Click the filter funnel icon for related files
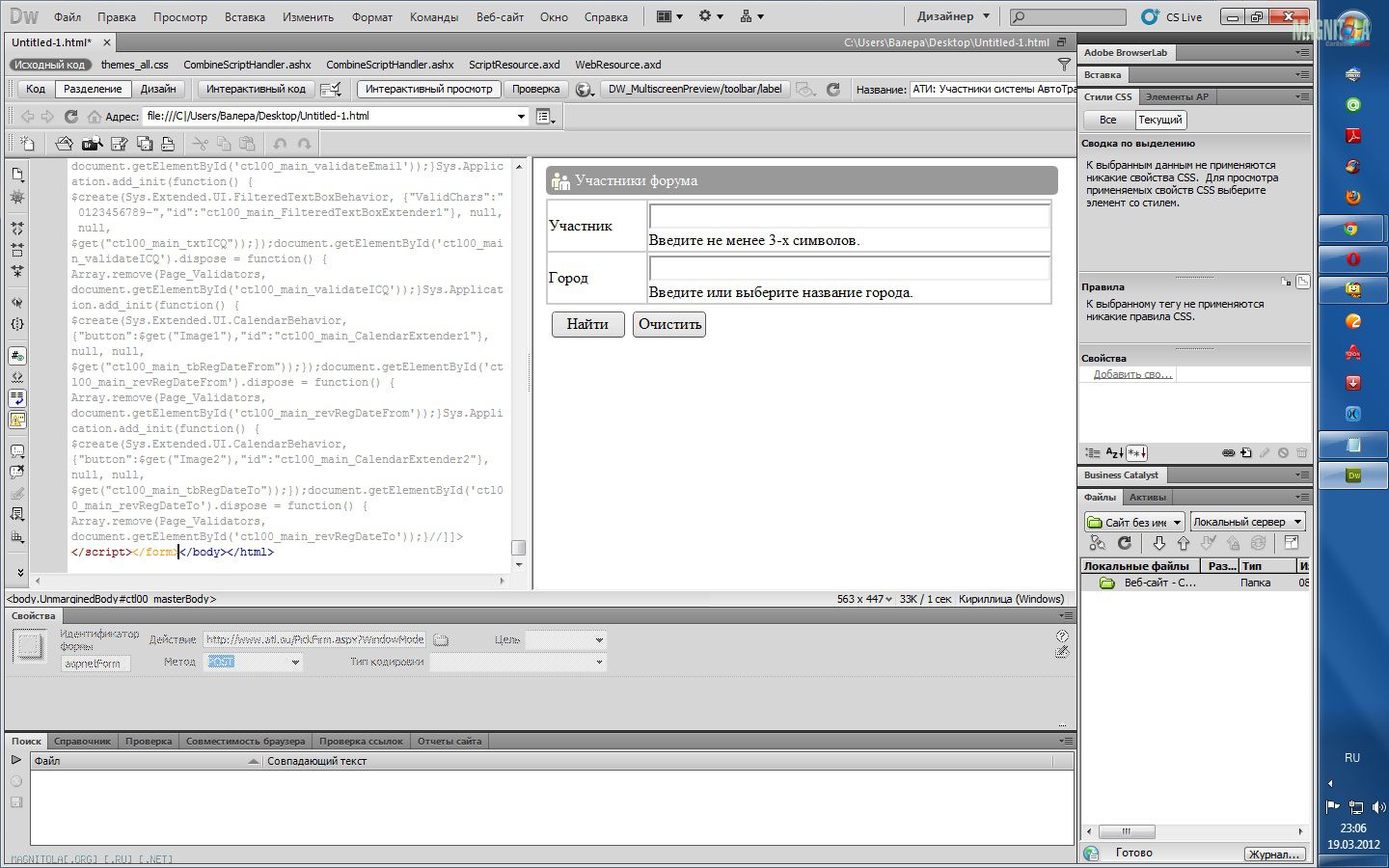1389x868 pixels. click(1064, 65)
